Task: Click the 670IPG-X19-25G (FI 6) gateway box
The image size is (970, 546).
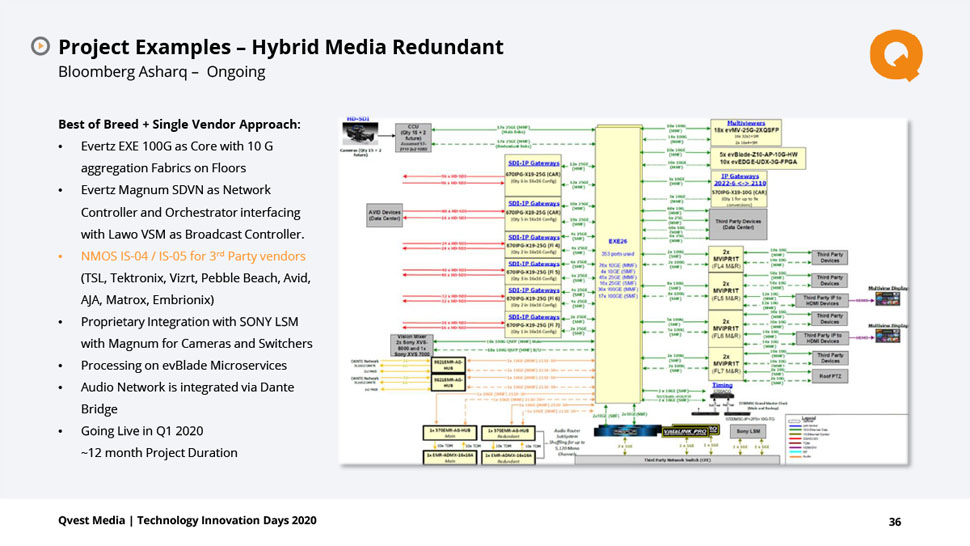Action: pos(533,297)
